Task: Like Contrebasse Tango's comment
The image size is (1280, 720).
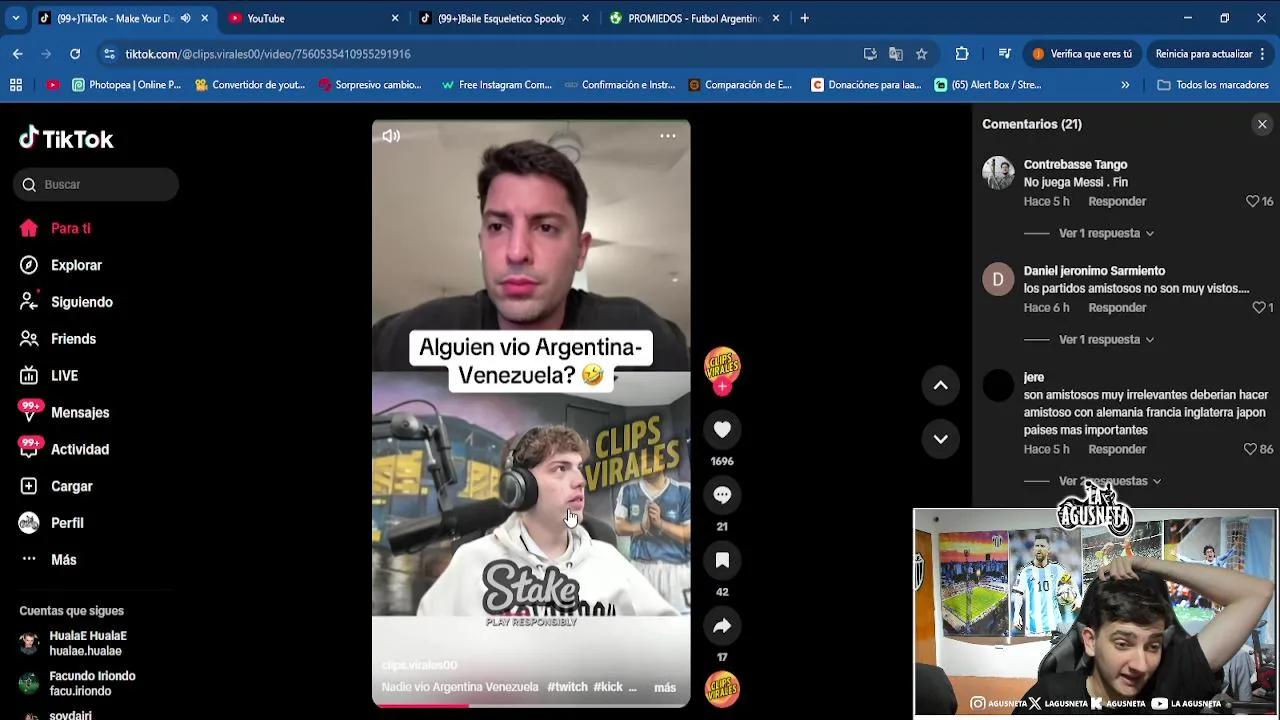Action: click(1252, 201)
